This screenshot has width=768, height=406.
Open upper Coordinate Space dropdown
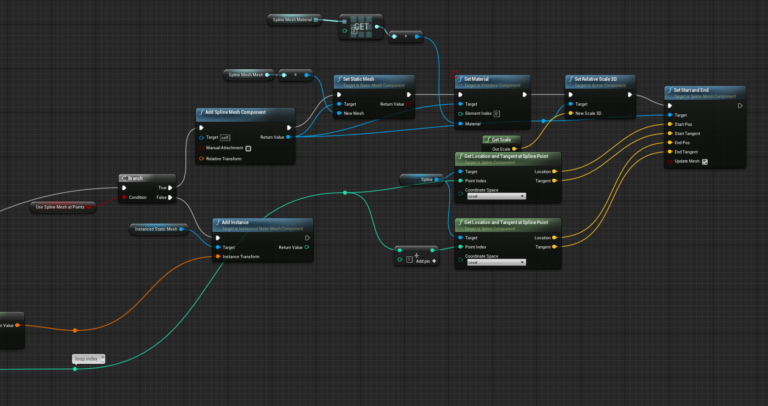[x=495, y=197]
